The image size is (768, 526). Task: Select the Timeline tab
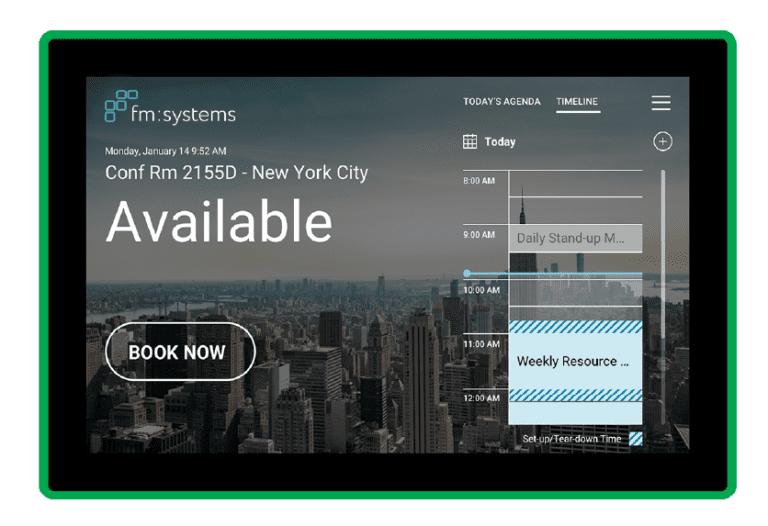point(577,101)
